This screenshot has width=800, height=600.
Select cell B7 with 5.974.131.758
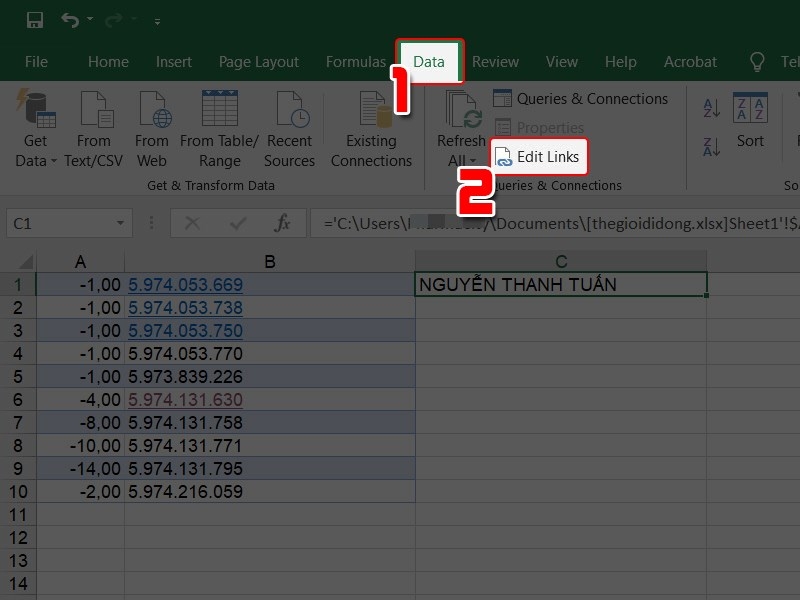pyautogui.click(x=270, y=422)
